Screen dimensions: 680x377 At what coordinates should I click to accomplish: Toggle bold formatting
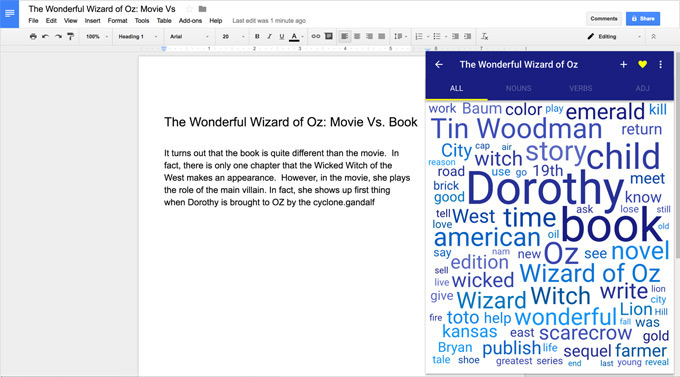257,36
